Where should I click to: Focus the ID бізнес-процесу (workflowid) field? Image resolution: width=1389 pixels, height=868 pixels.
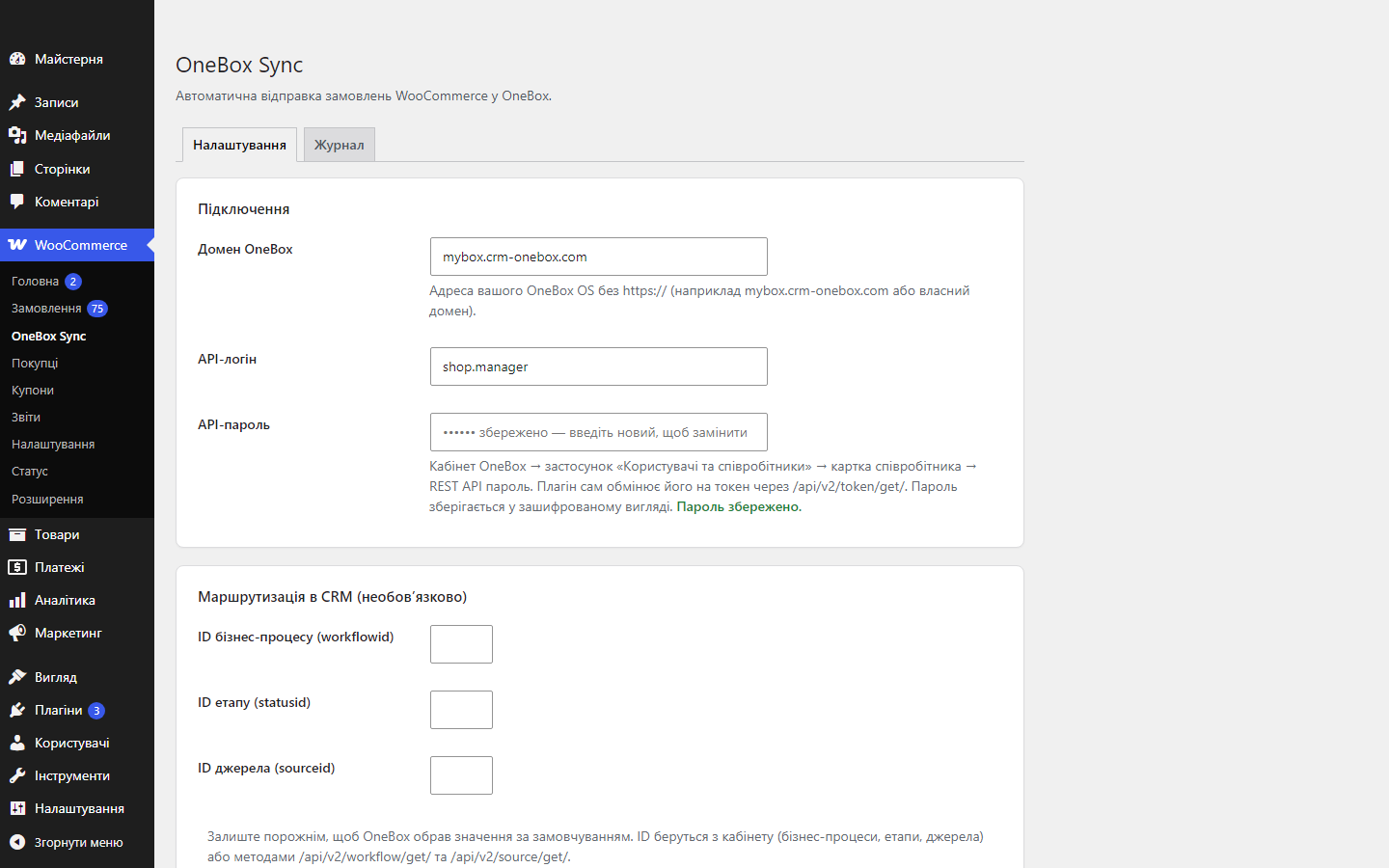click(x=461, y=644)
